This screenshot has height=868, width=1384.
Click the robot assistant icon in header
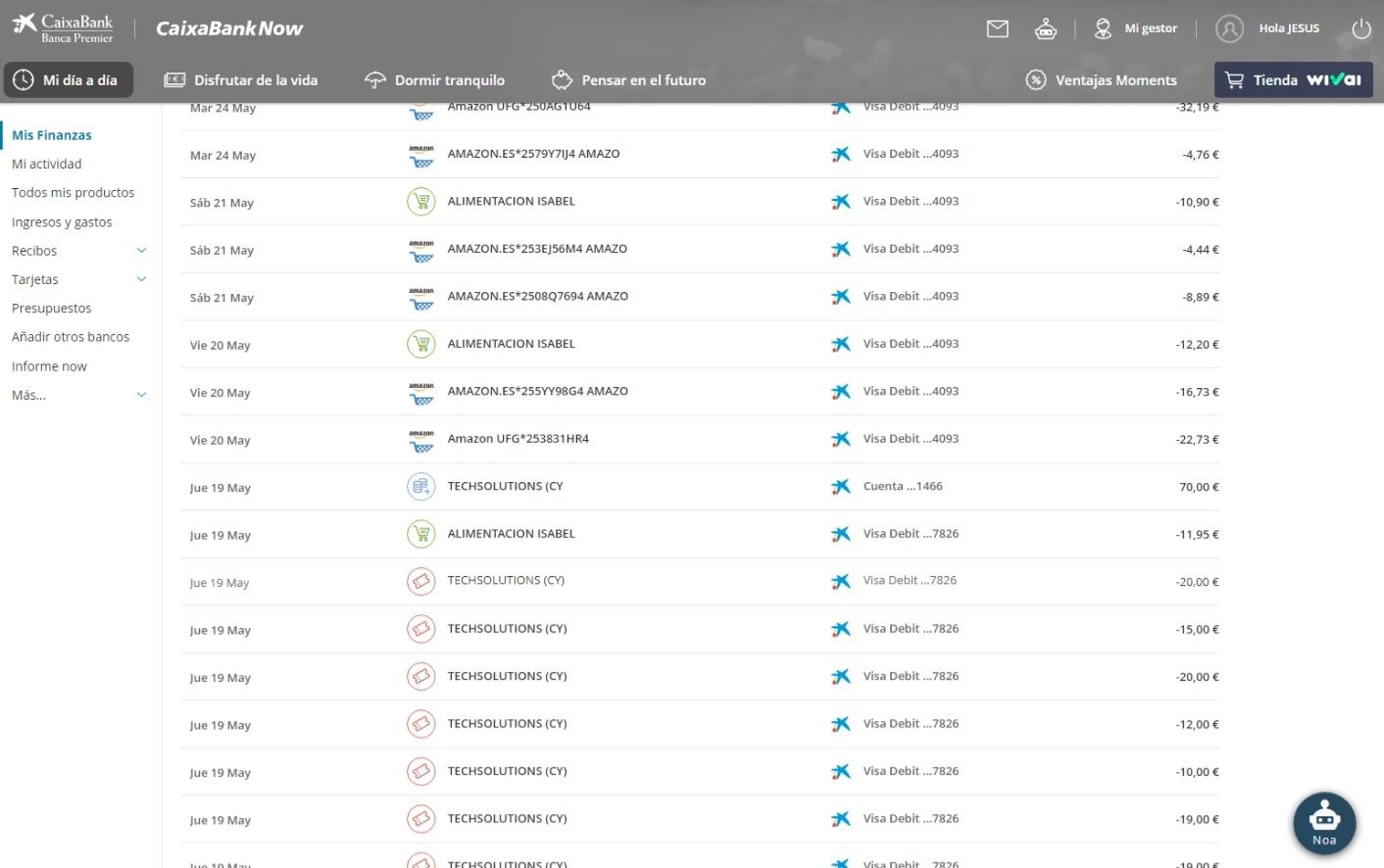pos(1046,29)
